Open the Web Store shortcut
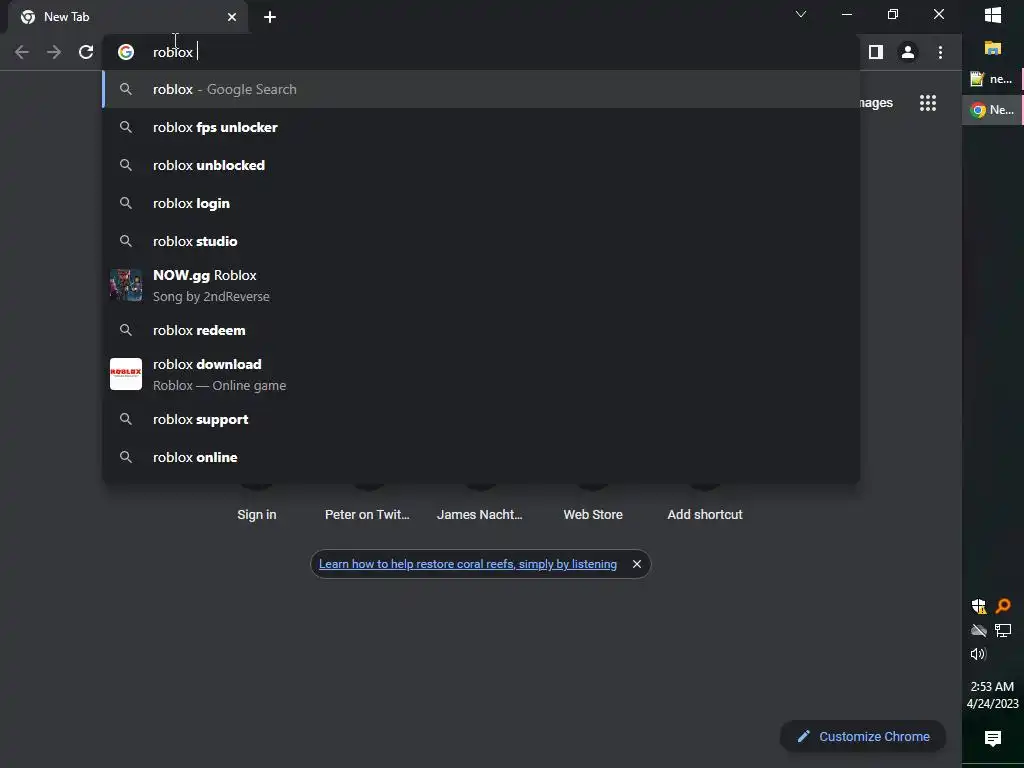 tap(593, 514)
